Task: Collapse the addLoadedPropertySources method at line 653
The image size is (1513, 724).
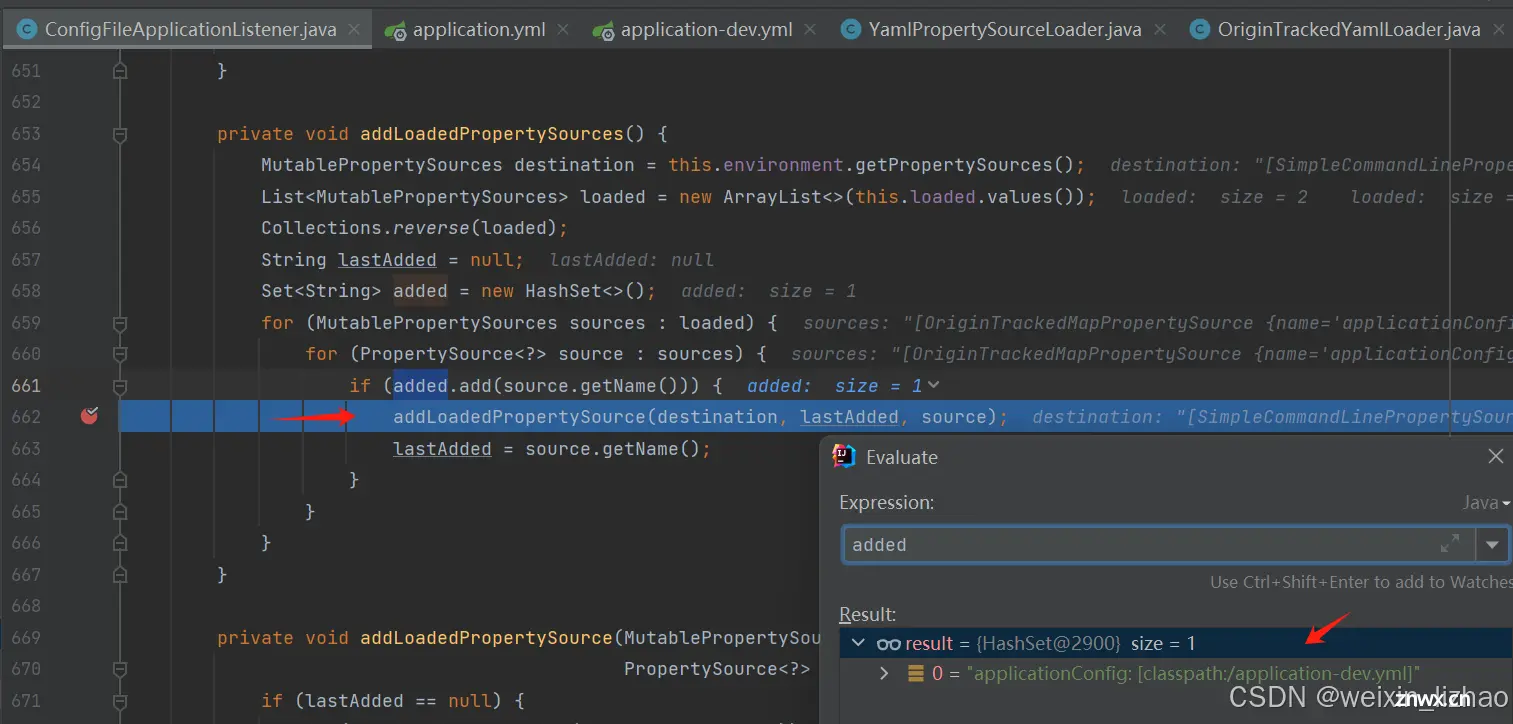Action: point(120,133)
